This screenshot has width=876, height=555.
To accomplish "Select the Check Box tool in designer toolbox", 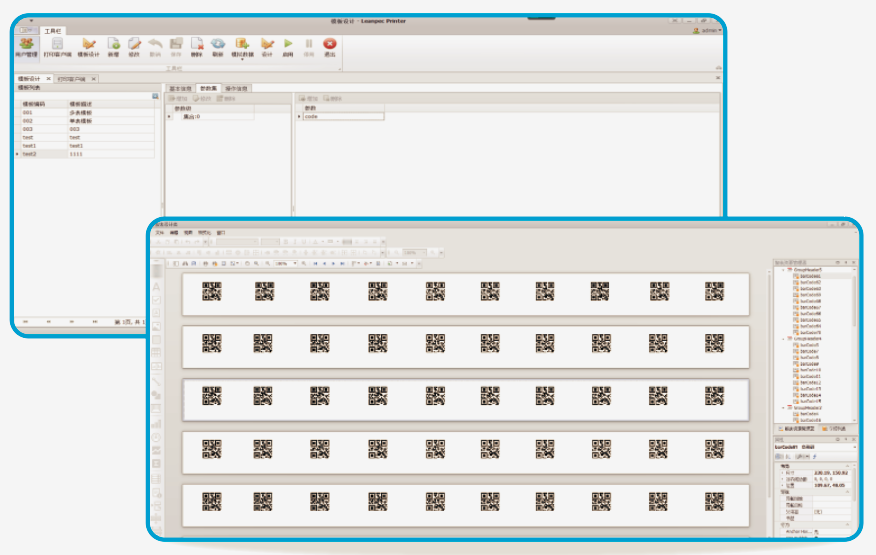I will 156,300.
